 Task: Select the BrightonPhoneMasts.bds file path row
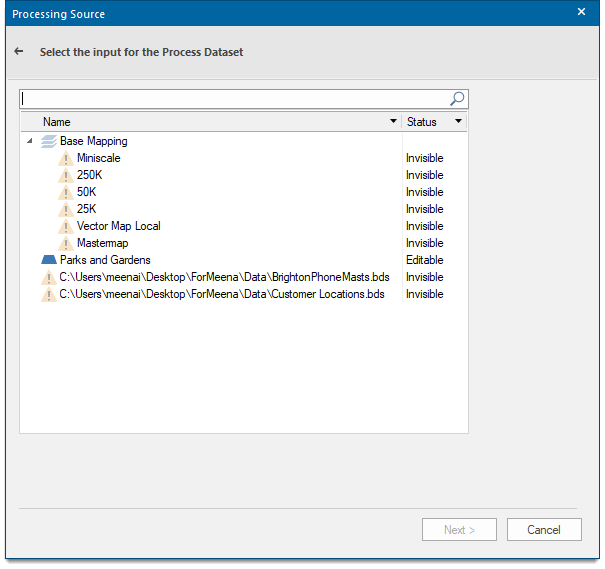(224, 277)
